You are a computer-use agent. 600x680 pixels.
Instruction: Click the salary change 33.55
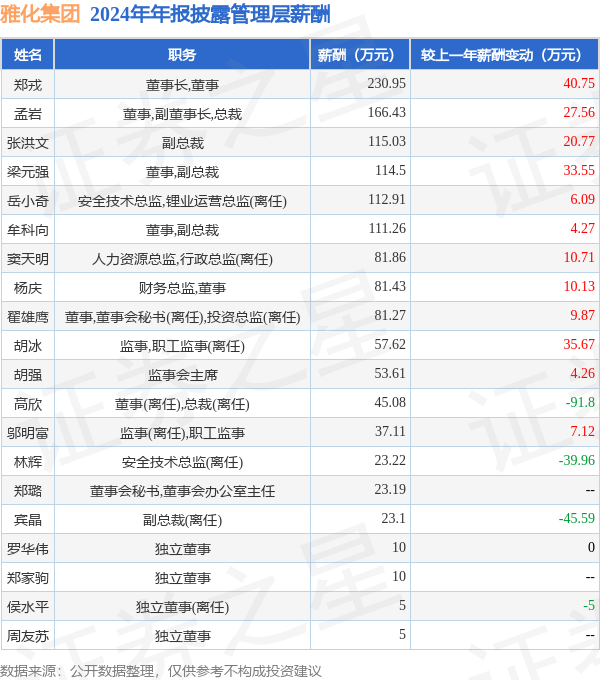(579, 170)
